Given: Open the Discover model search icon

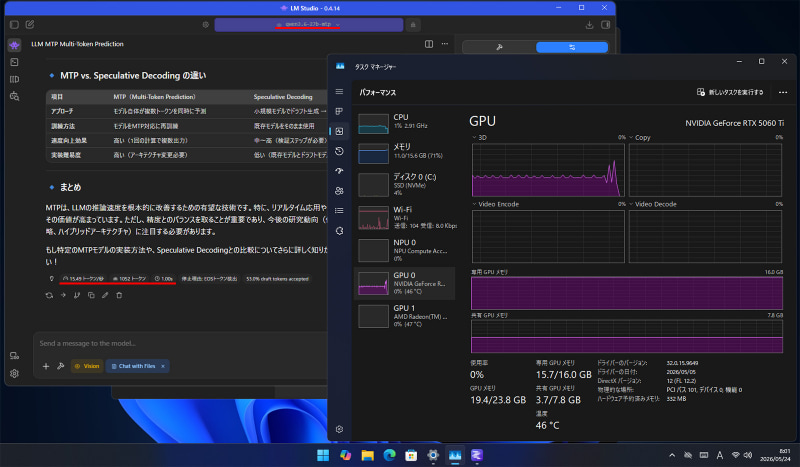Looking at the screenshot, I should 14,96.
